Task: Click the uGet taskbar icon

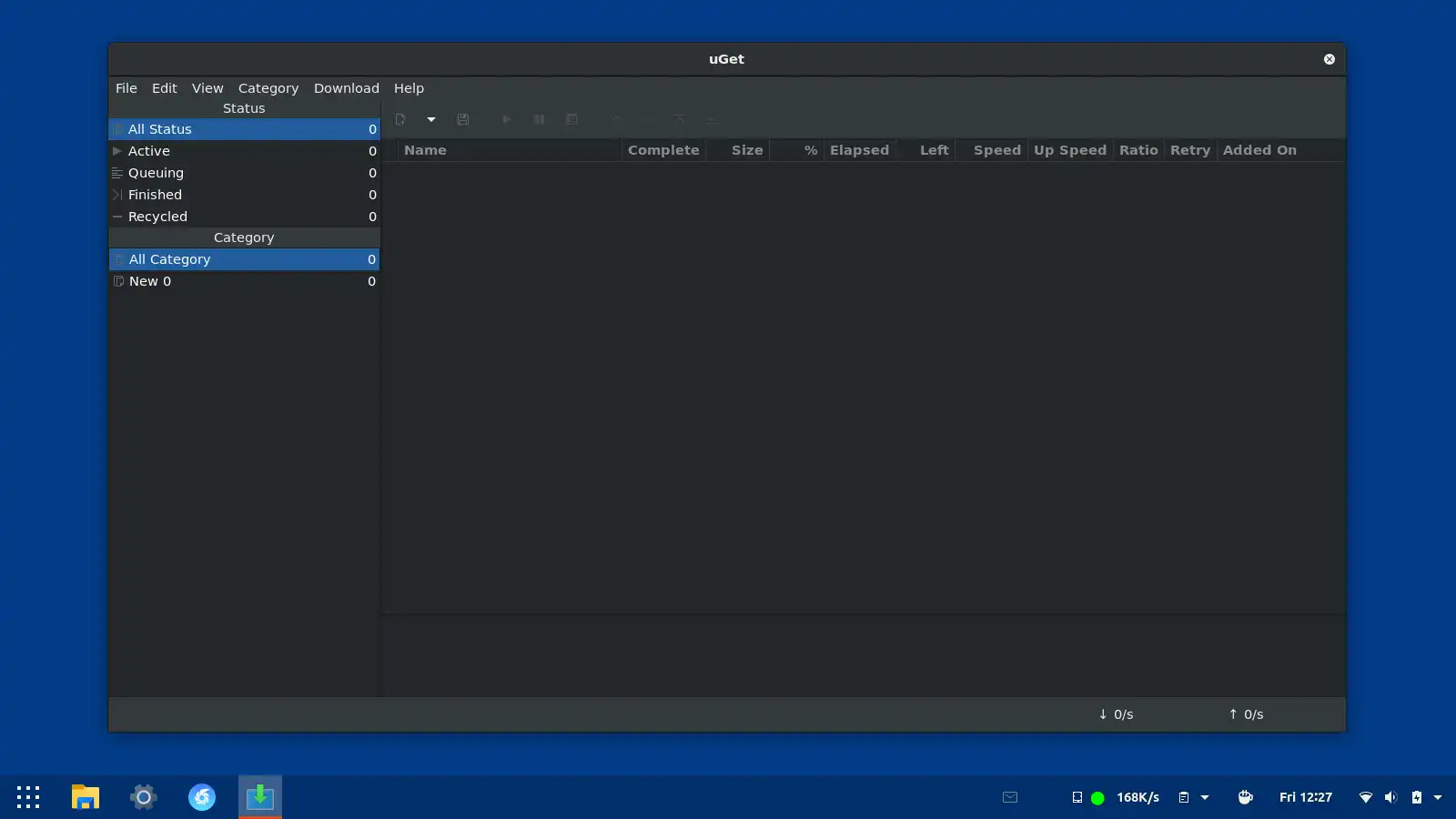Action: (260, 797)
